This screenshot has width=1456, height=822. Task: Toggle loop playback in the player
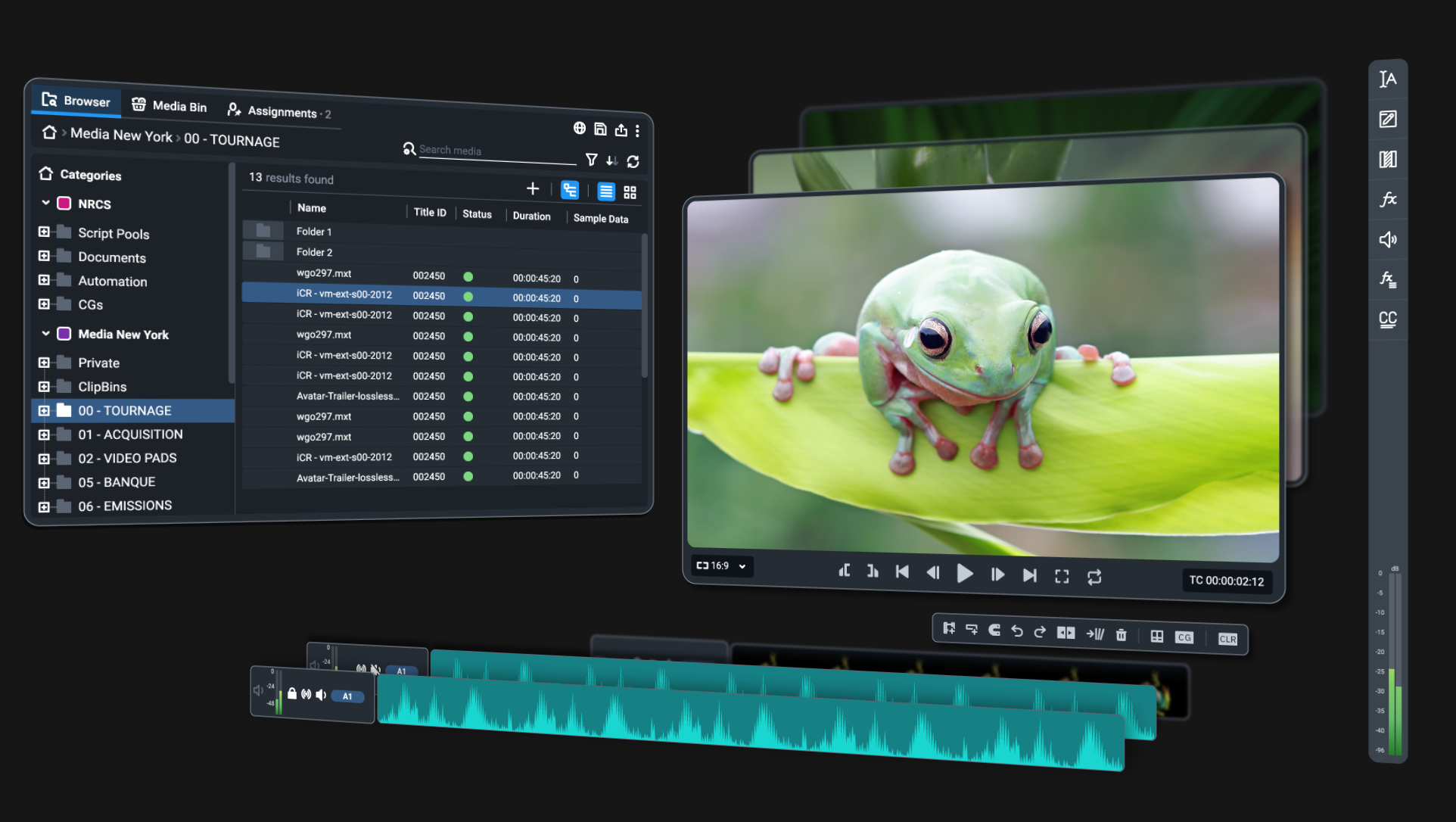[x=1094, y=577]
